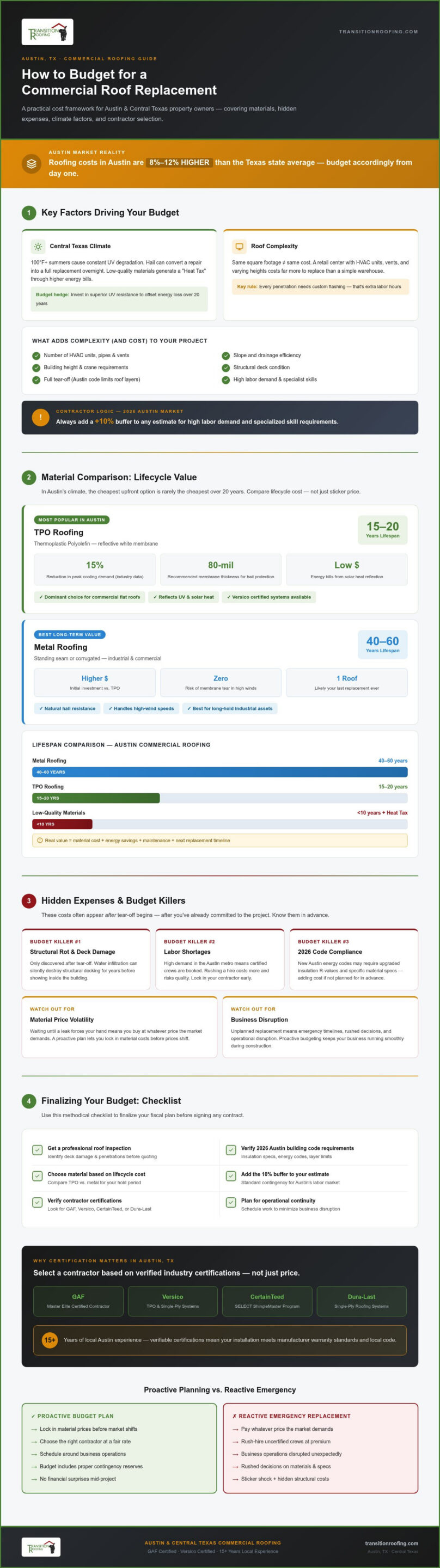The height and width of the screenshot is (1568, 440).
Task: Click the REACTIVE EMERGENCY REPLACEMENT heading
Action: coord(291,1417)
